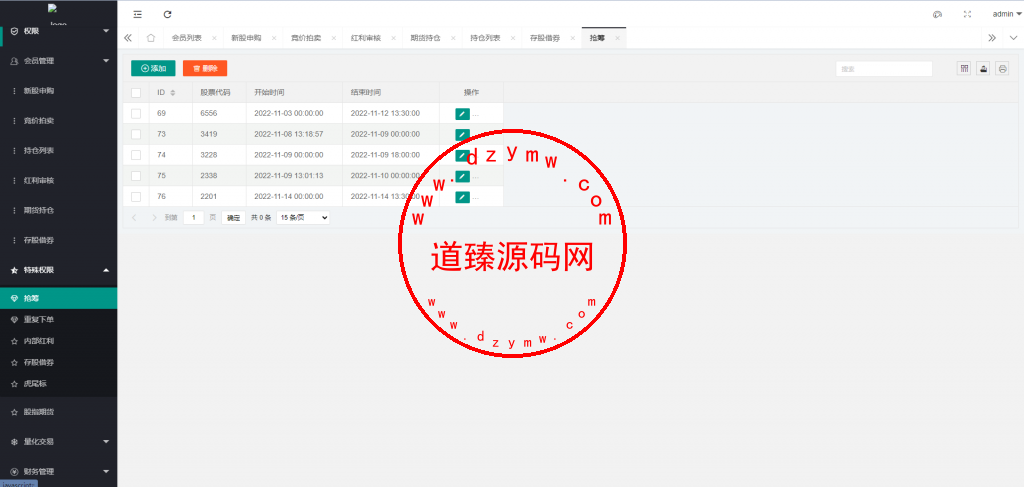
Task: Switch to the 期货持仓 tab
Action: click(426, 38)
